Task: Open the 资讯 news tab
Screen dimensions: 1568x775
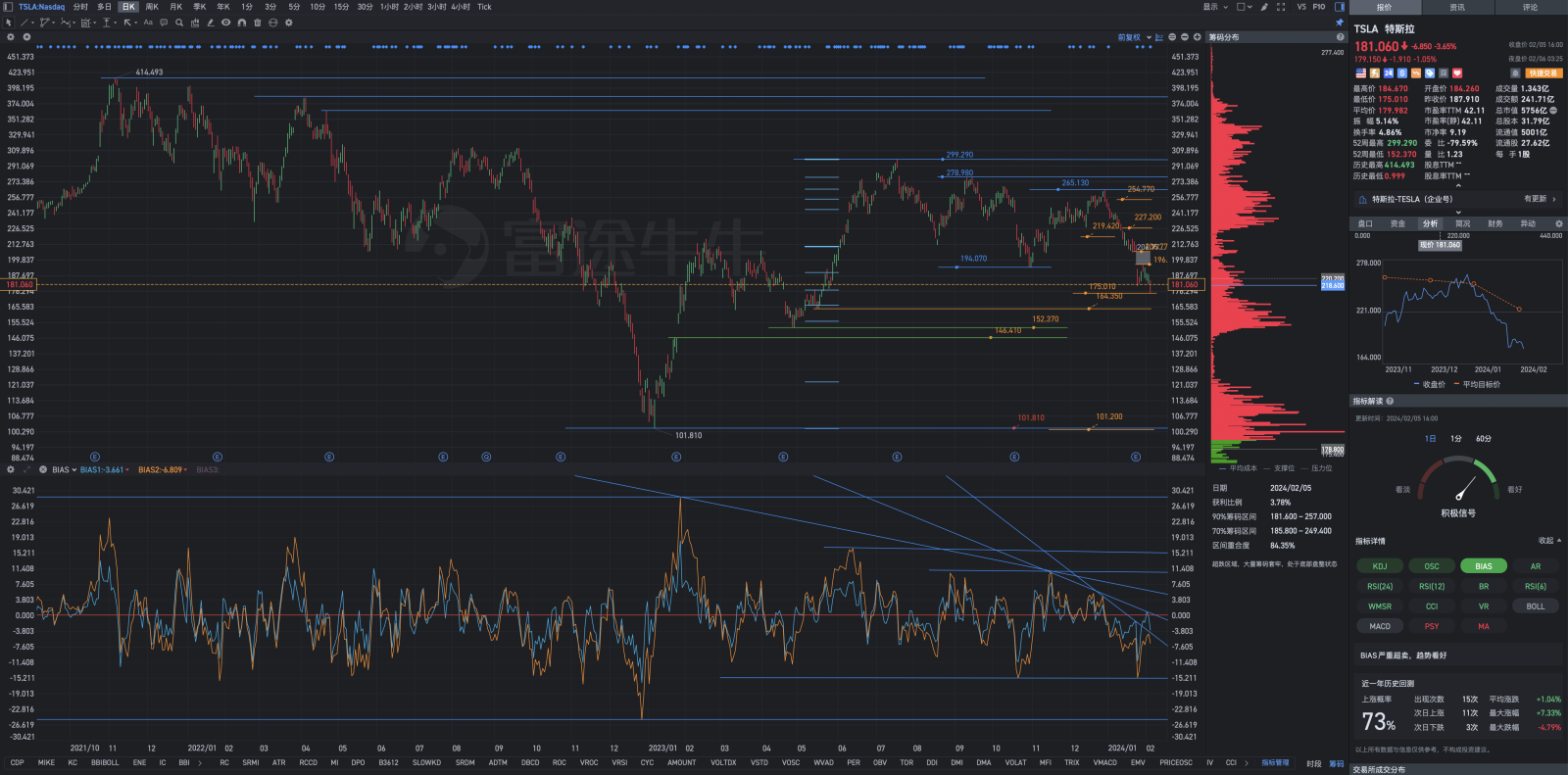Action: pyautogui.click(x=1457, y=7)
